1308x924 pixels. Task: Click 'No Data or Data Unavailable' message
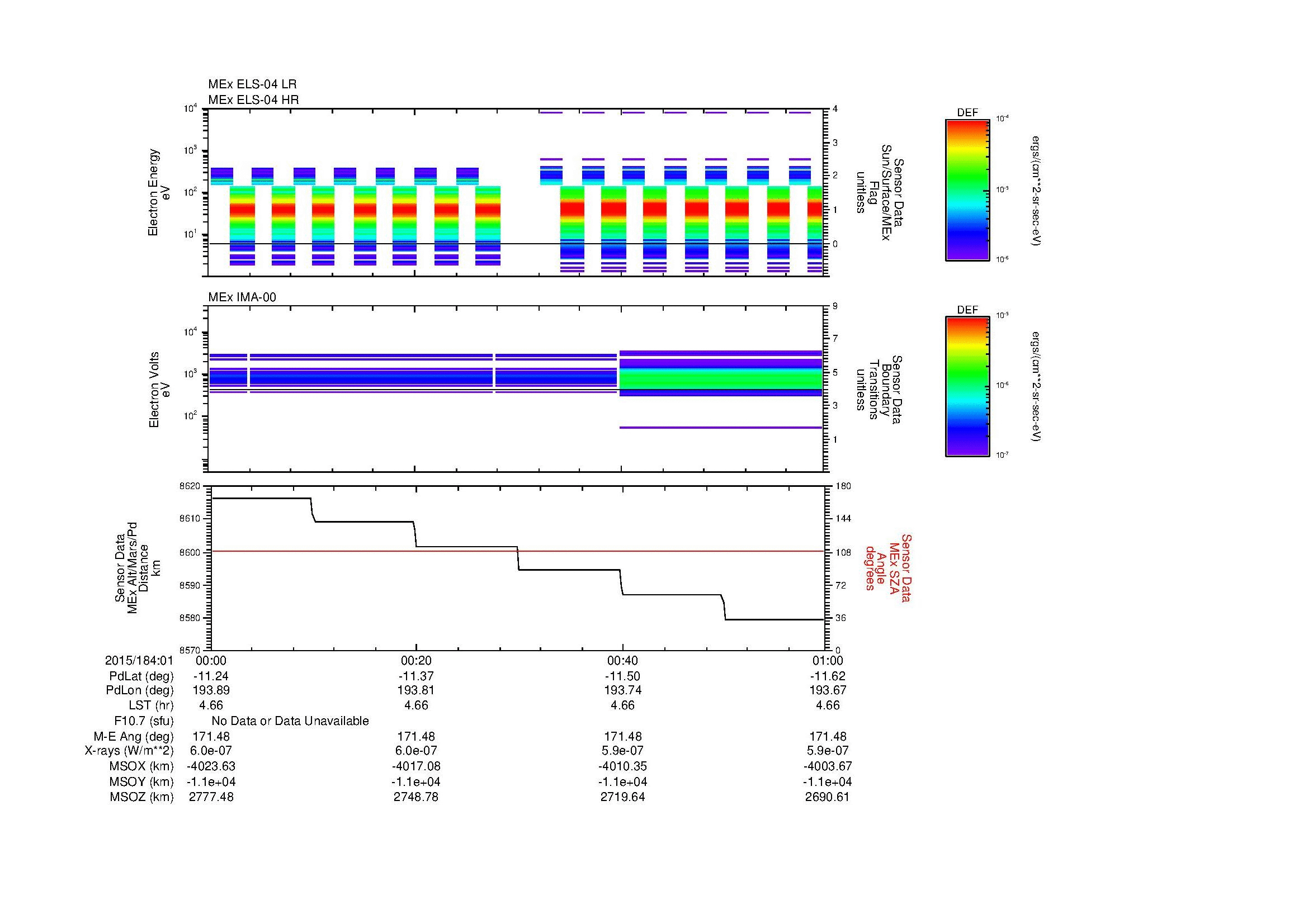[290, 721]
